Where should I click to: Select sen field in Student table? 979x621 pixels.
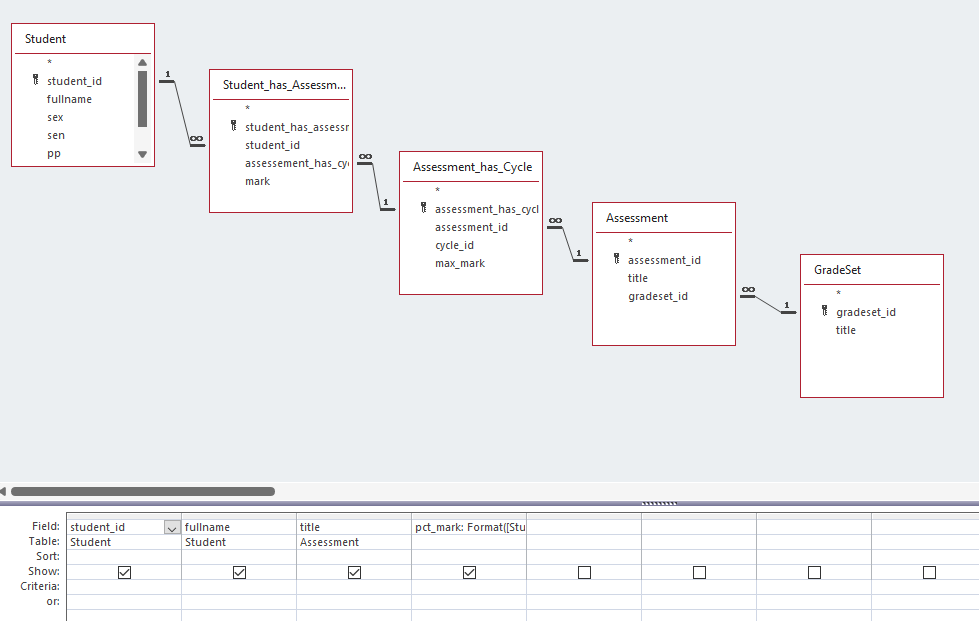coord(56,135)
